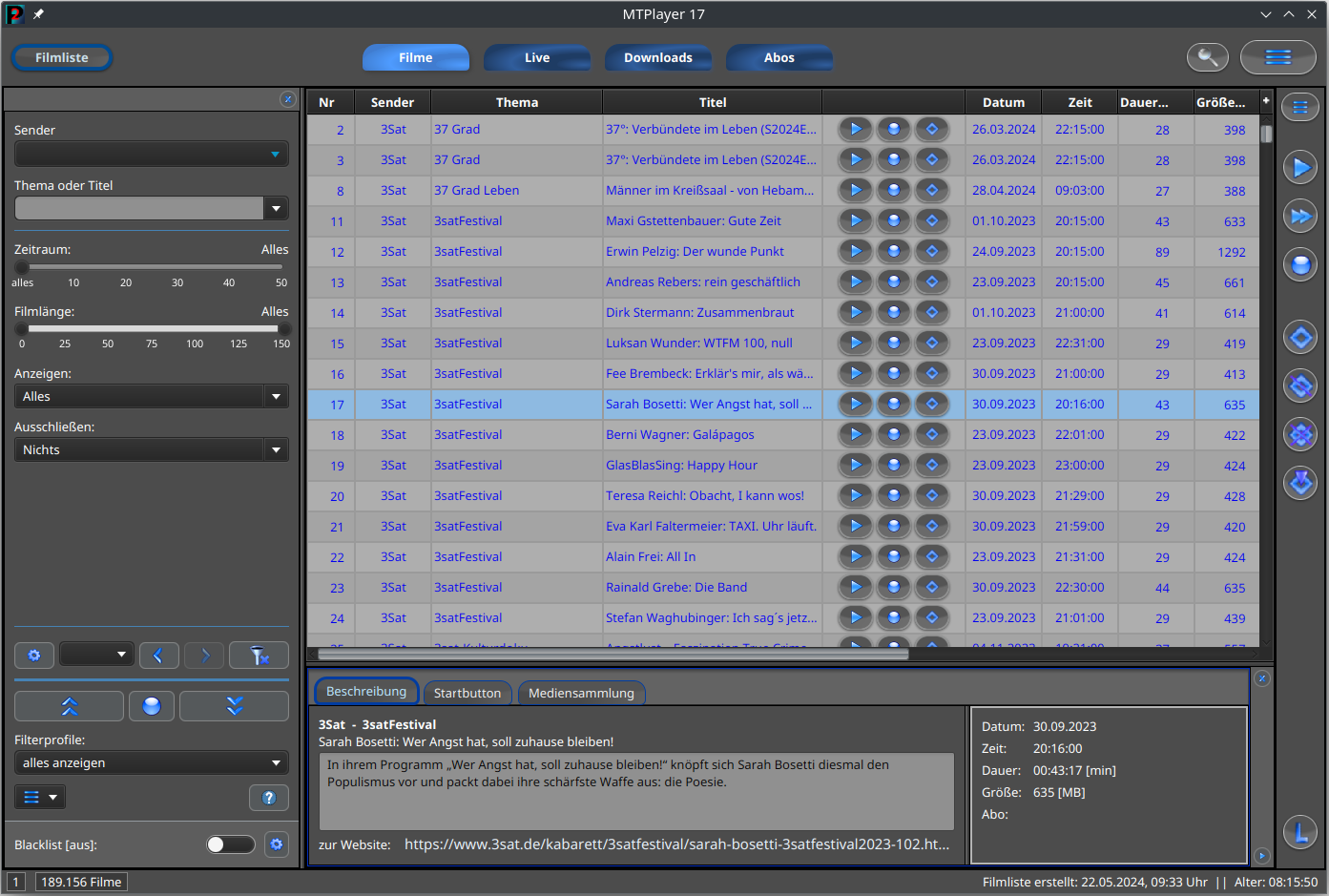Image resolution: width=1329 pixels, height=896 pixels.
Task: Click the record button for 'Rainald Grebe: Die Band'
Action: [894, 587]
